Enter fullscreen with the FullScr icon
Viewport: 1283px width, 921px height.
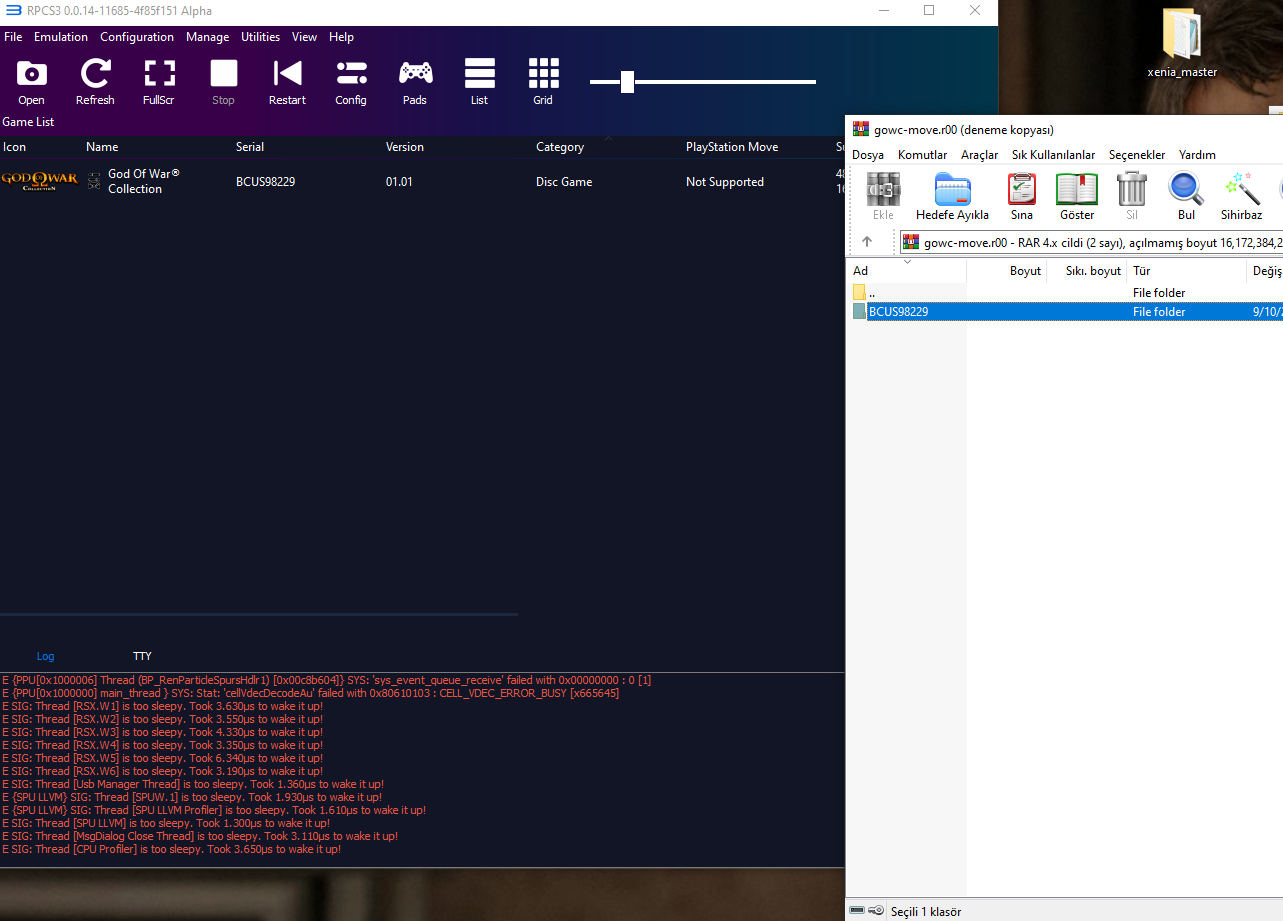159,74
